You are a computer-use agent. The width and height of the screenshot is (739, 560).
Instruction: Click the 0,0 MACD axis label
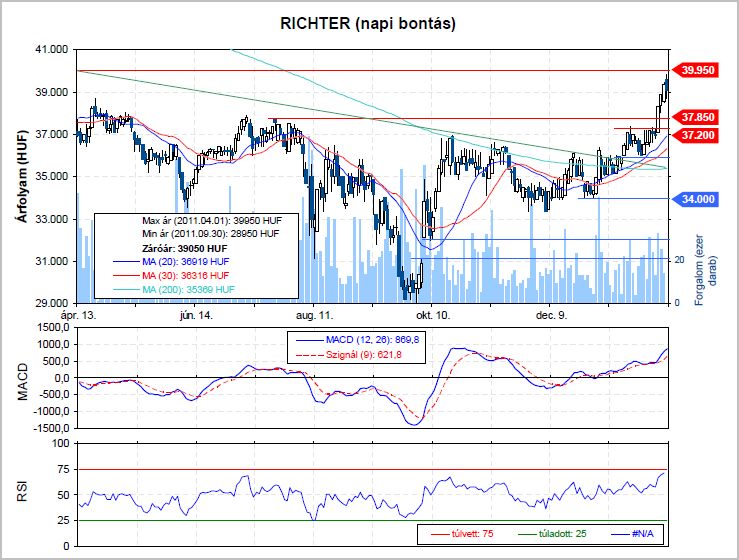point(62,378)
